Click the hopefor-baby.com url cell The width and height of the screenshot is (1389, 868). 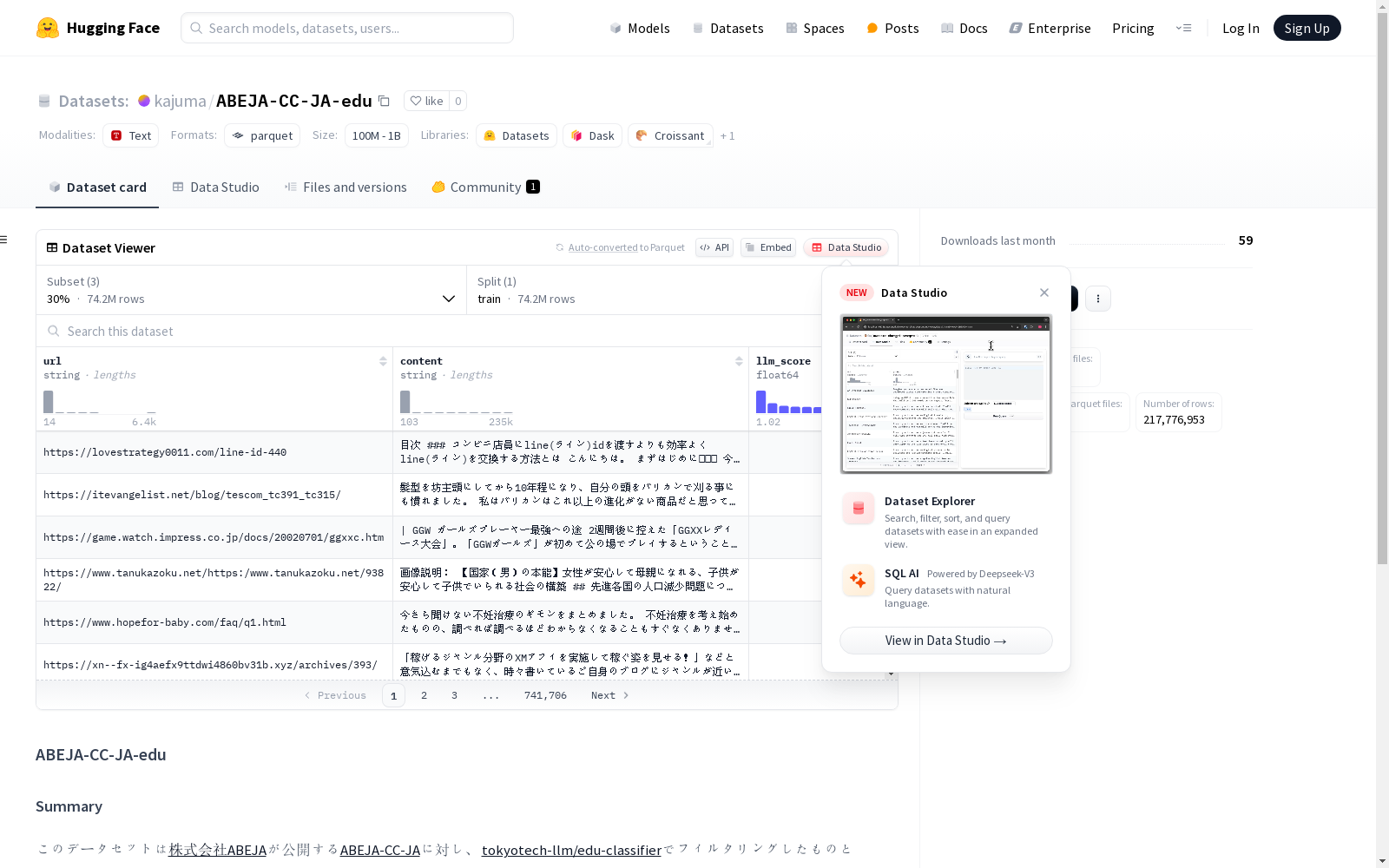pos(214,622)
